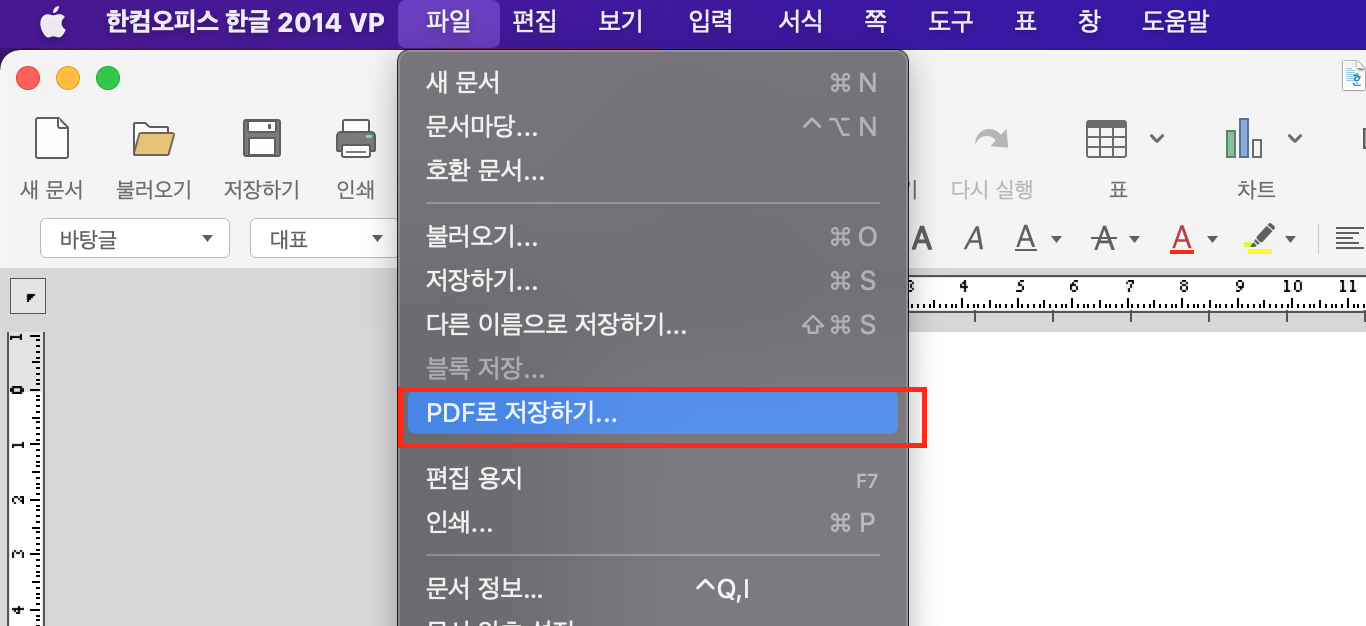Open the 표 menu in the menu bar

1026,23
